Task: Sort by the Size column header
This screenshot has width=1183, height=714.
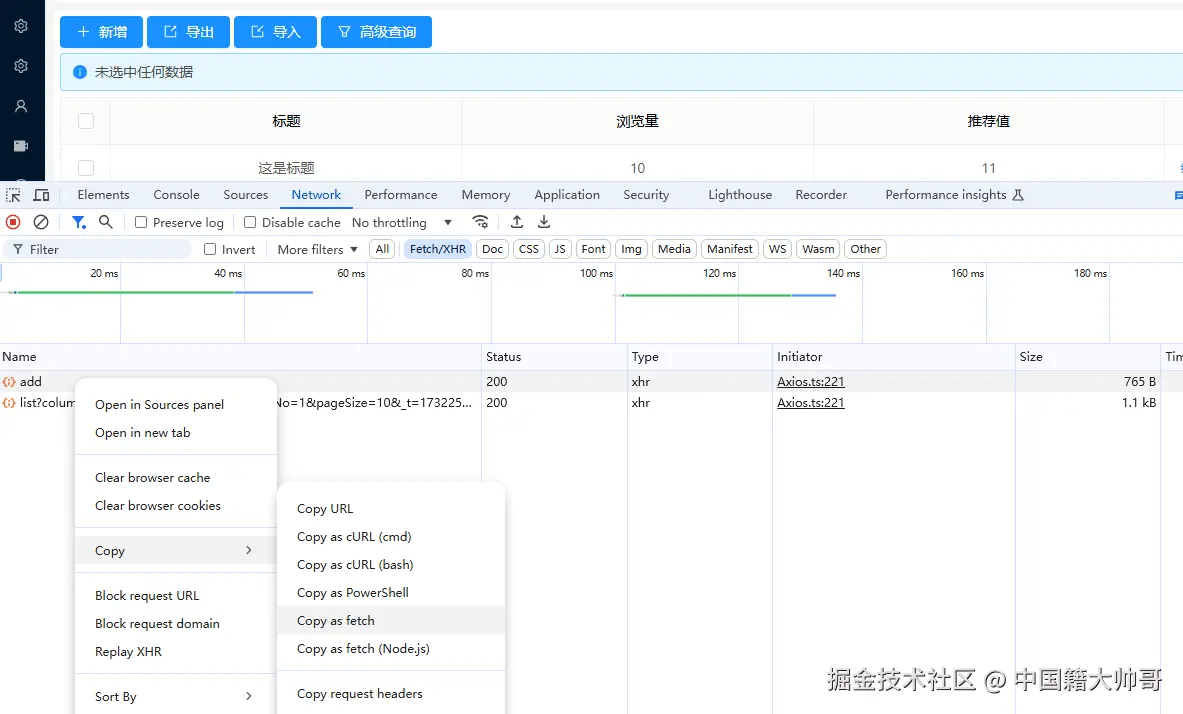Action: (x=1087, y=356)
